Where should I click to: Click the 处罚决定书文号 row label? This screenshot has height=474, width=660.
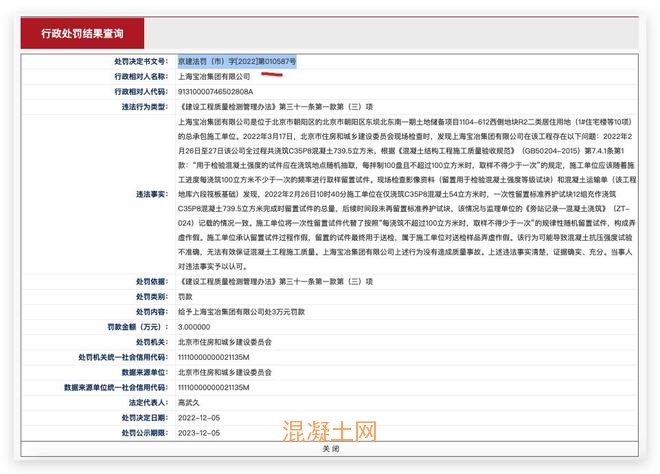(140, 61)
